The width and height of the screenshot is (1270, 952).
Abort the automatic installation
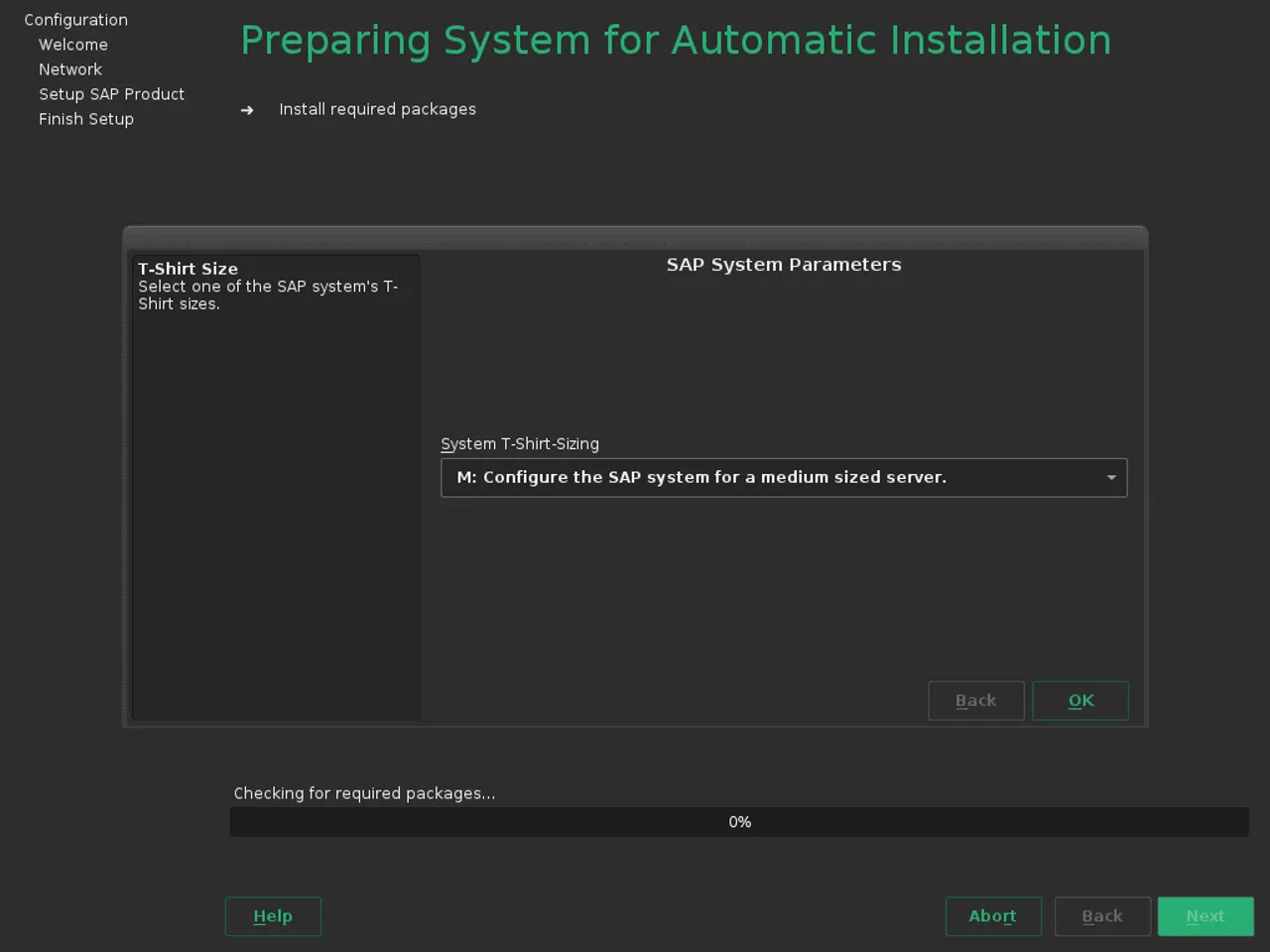[993, 916]
